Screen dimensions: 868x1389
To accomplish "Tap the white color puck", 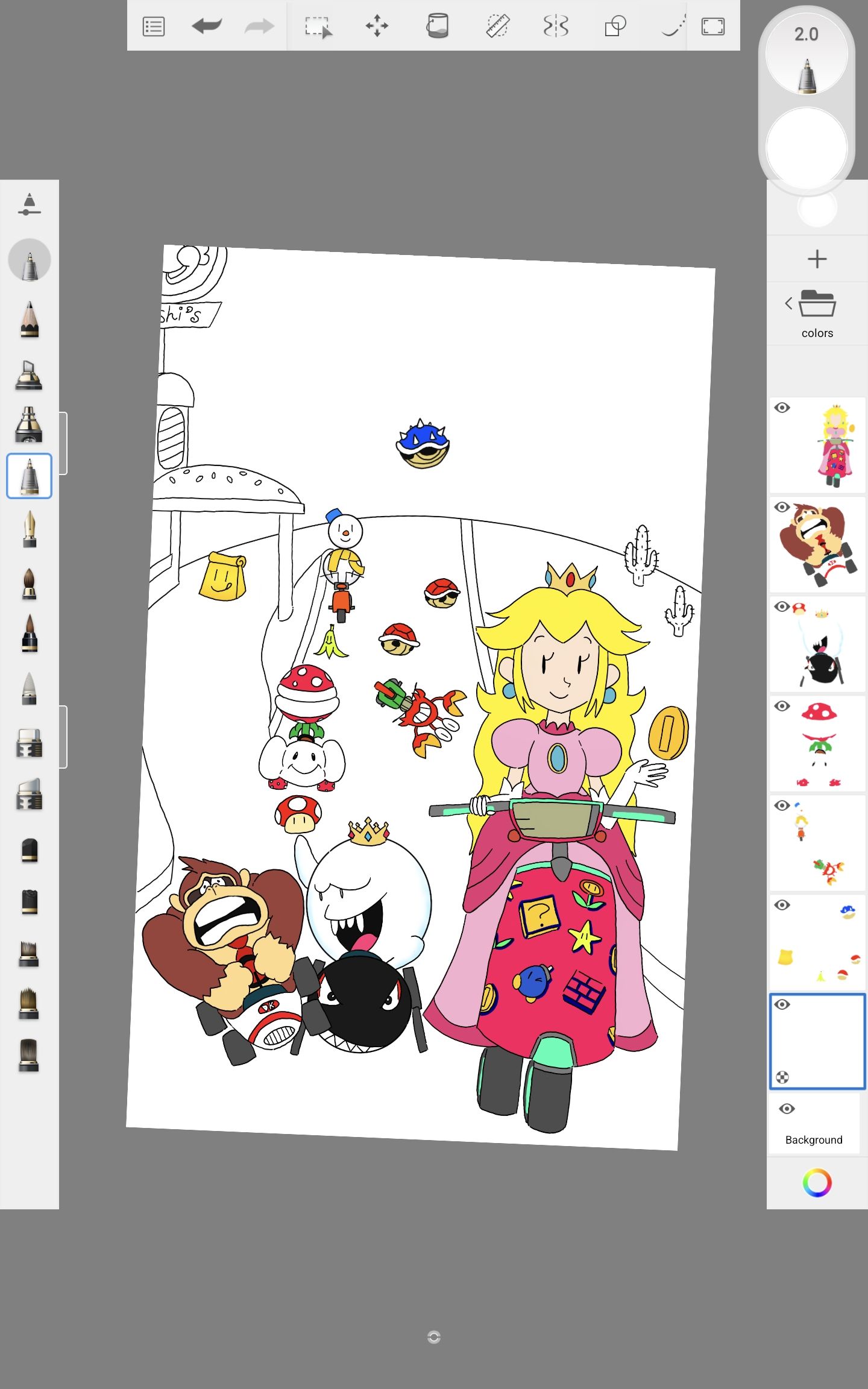I will click(807, 148).
